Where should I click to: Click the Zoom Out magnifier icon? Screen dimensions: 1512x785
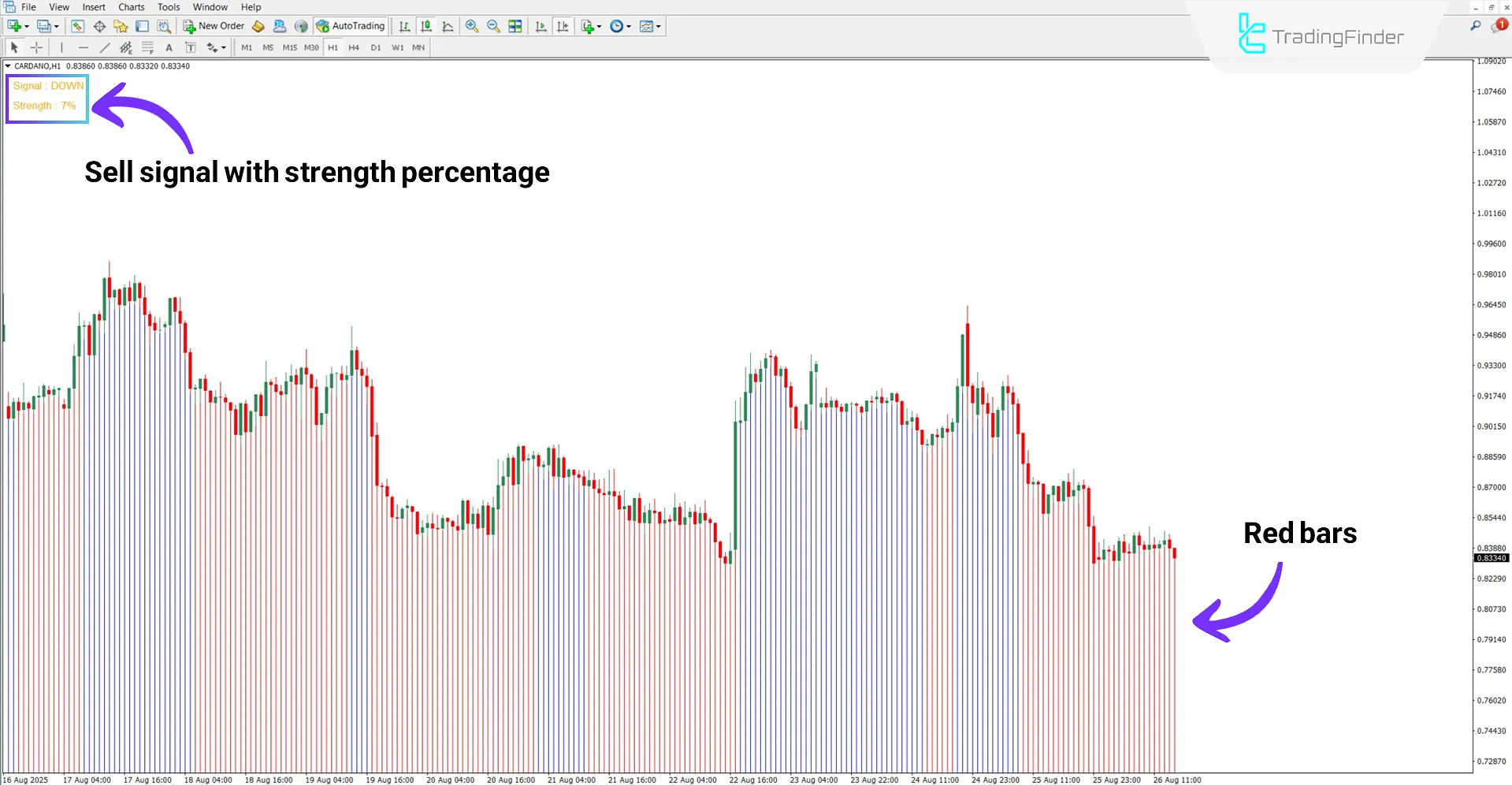[x=493, y=26]
